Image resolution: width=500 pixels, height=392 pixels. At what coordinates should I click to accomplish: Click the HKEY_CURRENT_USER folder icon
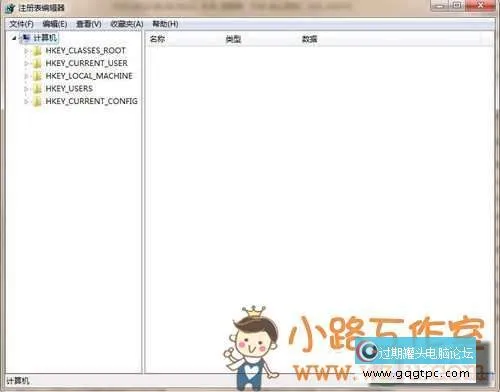pos(37,63)
